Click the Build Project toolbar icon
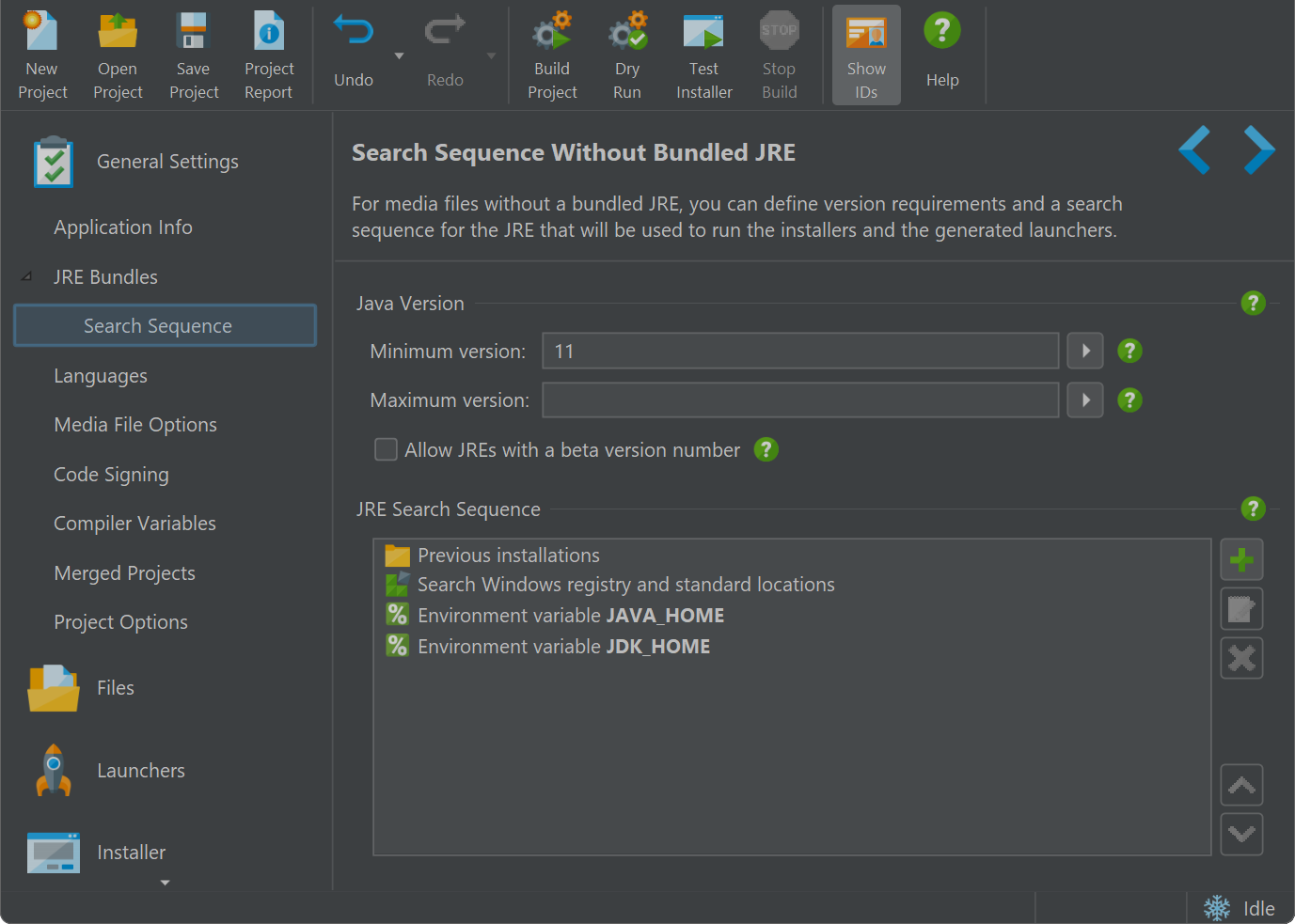The image size is (1295, 924). coord(551,55)
